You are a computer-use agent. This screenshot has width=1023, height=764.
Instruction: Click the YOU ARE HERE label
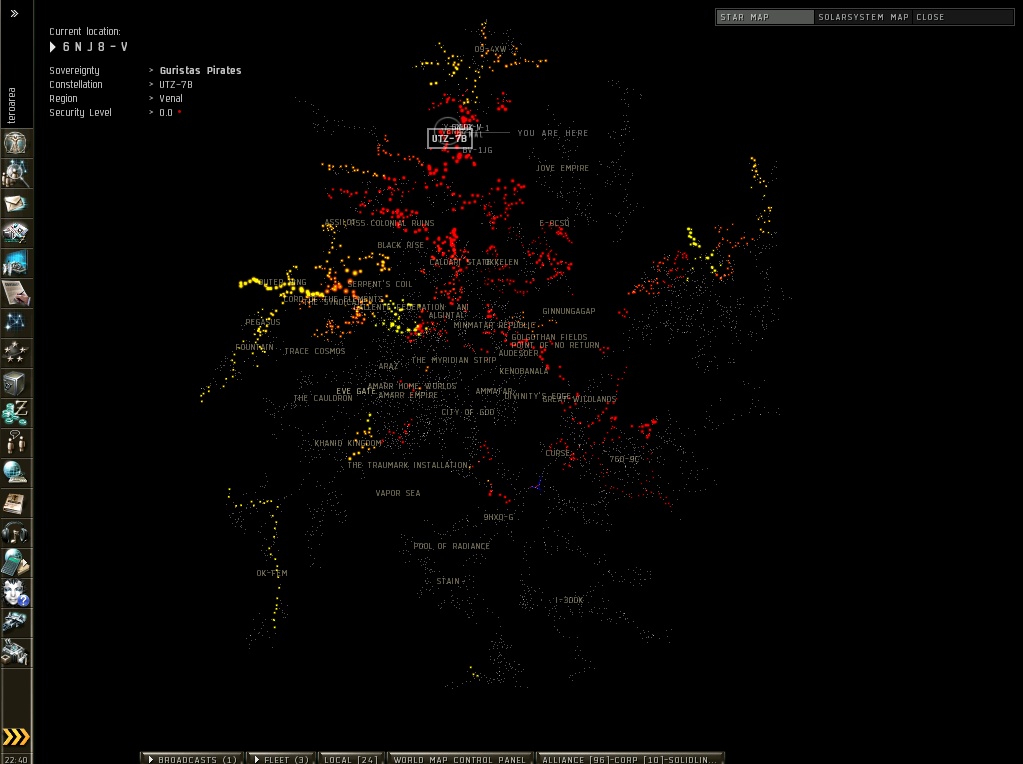[x=553, y=133]
